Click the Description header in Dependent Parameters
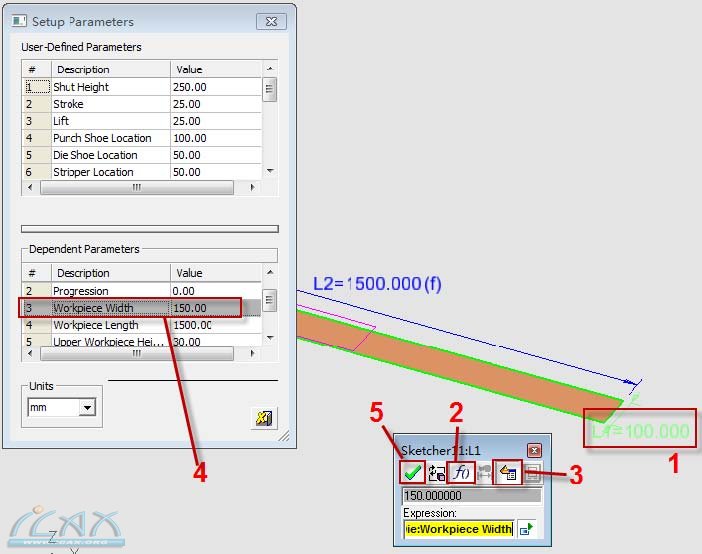Image resolution: width=702 pixels, height=554 pixels. tap(111, 273)
